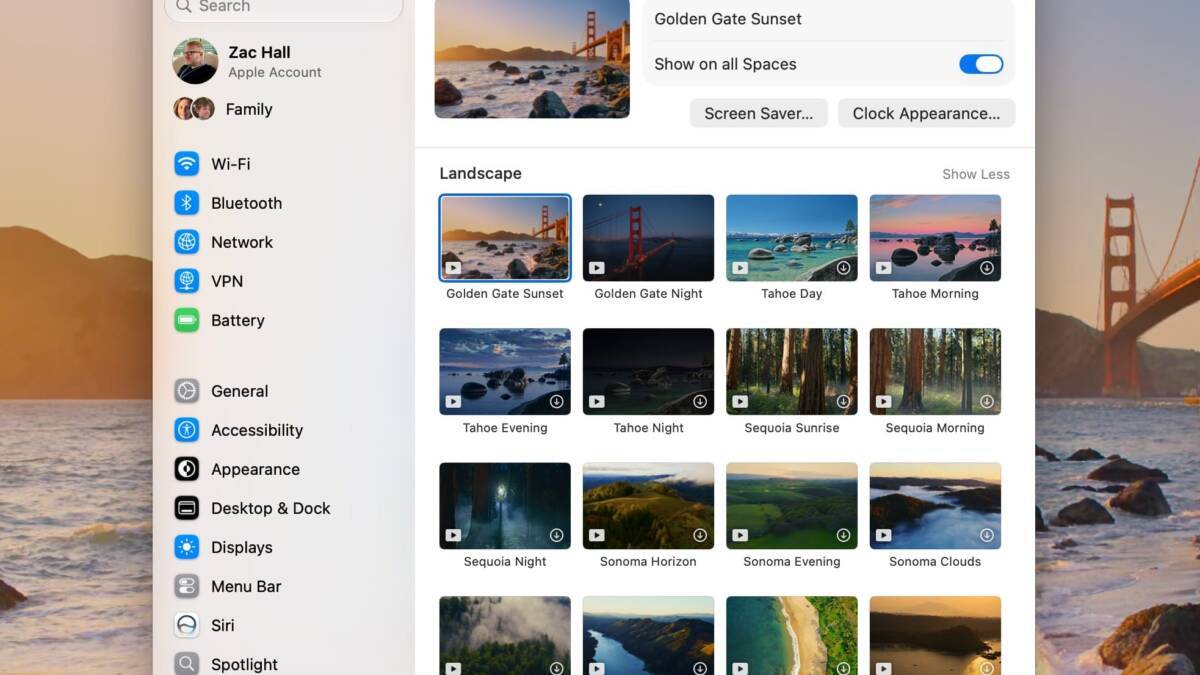Click download icon on Sonoma Horizon
Viewport: 1200px width, 675px height.
[700, 535]
